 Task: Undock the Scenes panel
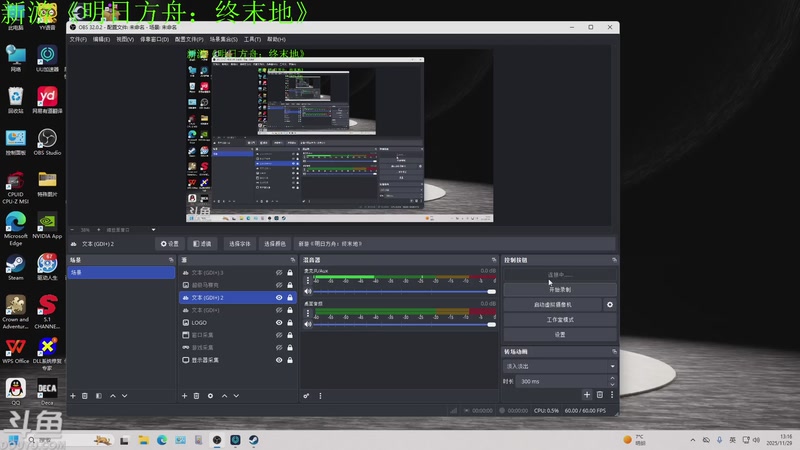click(171, 260)
